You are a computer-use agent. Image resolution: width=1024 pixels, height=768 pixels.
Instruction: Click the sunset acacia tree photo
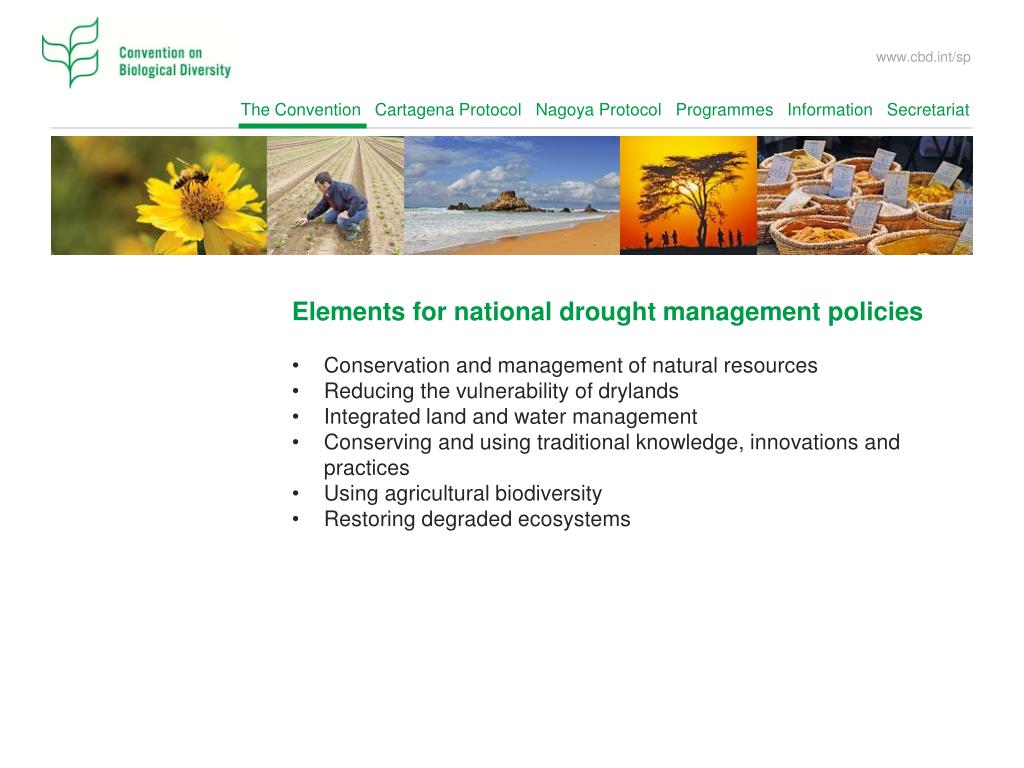coord(688,195)
